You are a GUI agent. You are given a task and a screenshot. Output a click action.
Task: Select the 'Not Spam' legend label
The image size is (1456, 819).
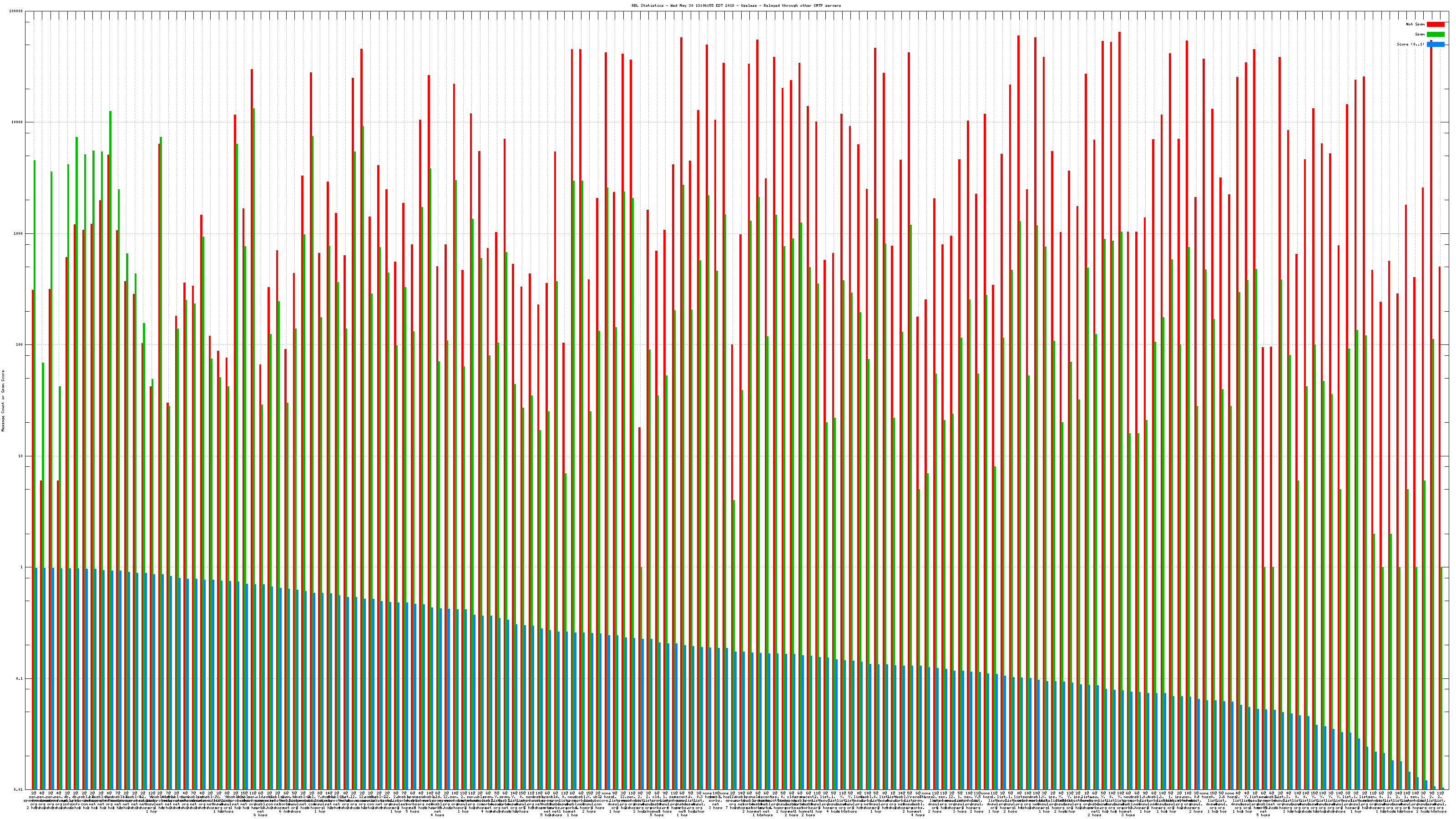(x=1416, y=24)
